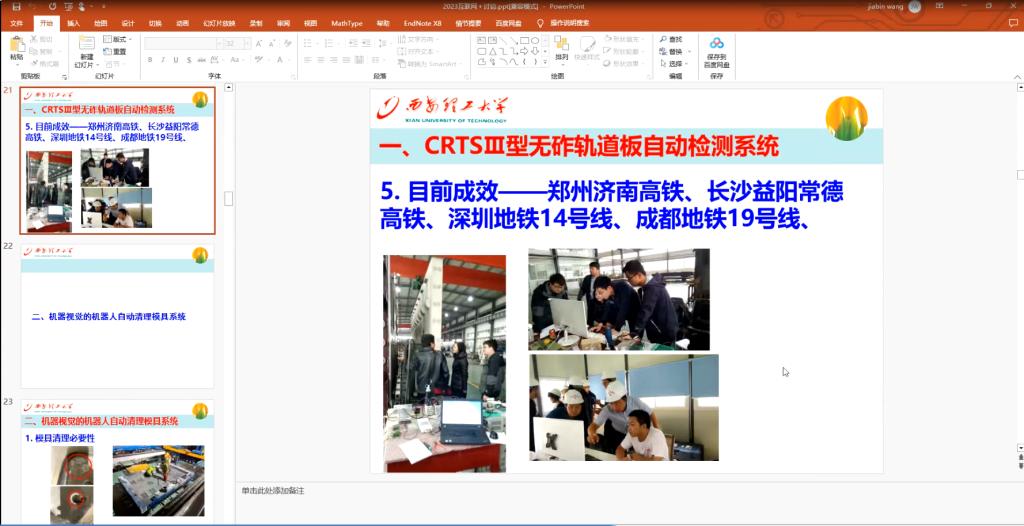Open the Insert (插入) ribbon tab

73,22
